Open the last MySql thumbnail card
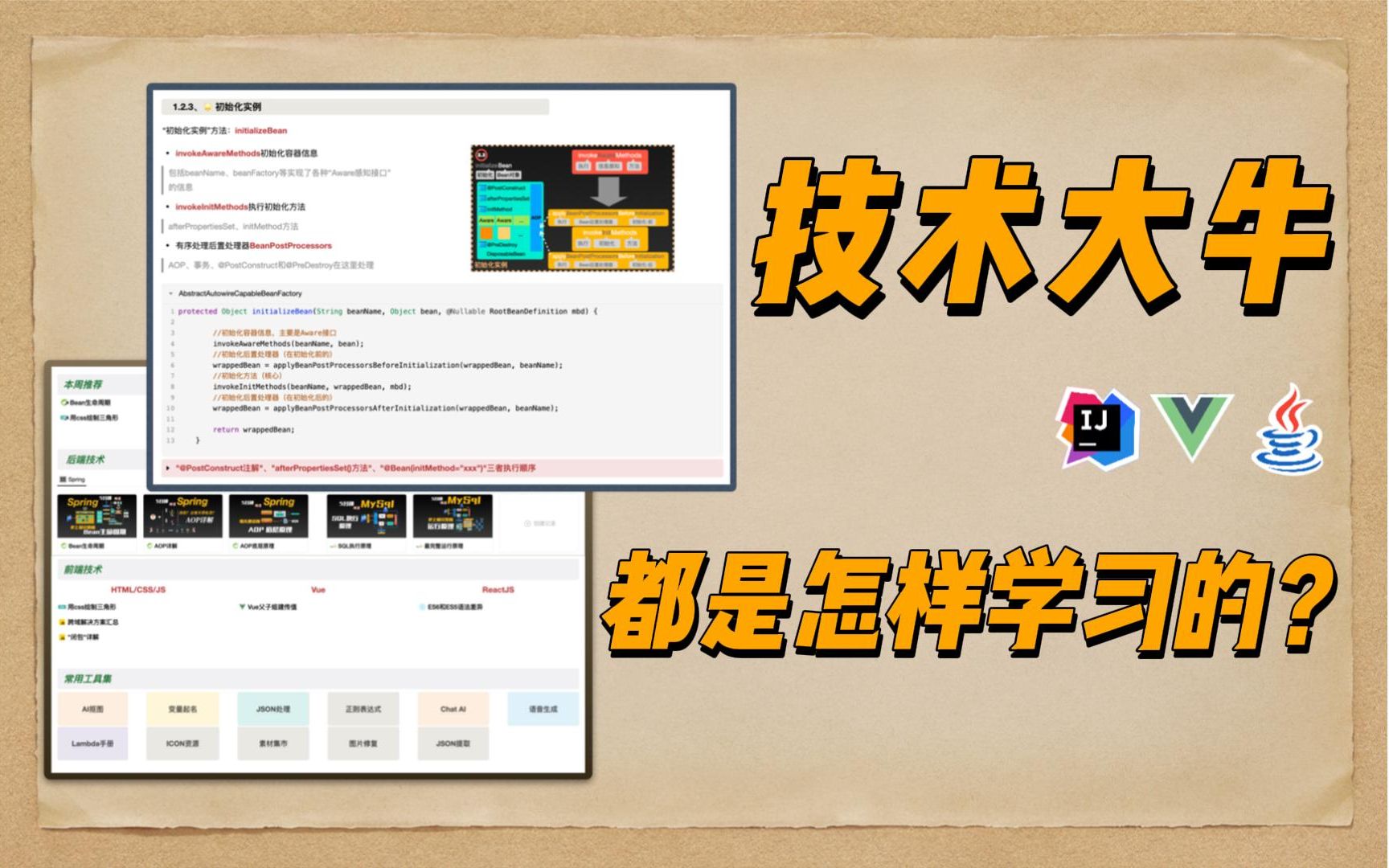Viewport: 1389px width, 868px height. (453, 516)
